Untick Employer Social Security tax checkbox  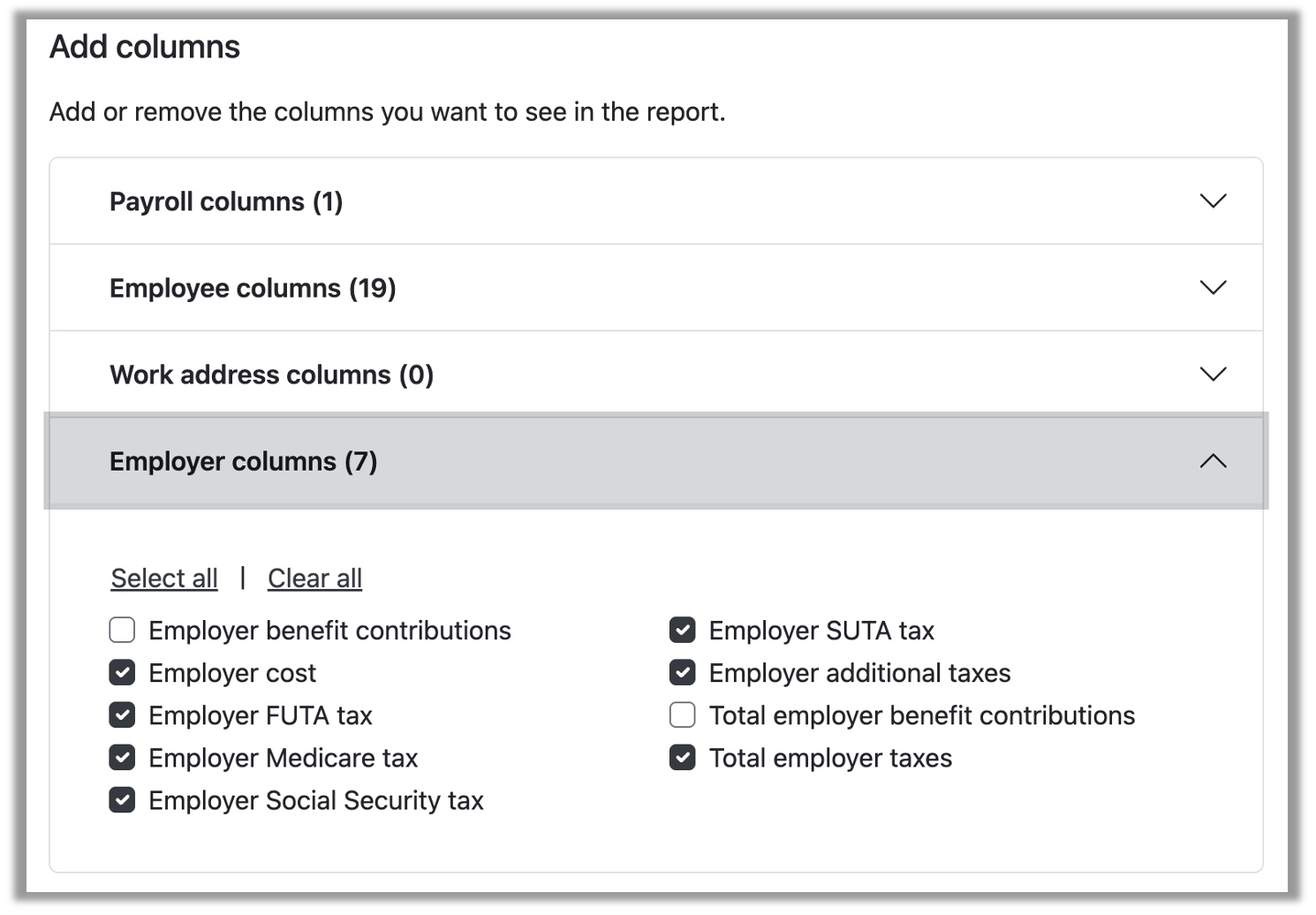[122, 800]
